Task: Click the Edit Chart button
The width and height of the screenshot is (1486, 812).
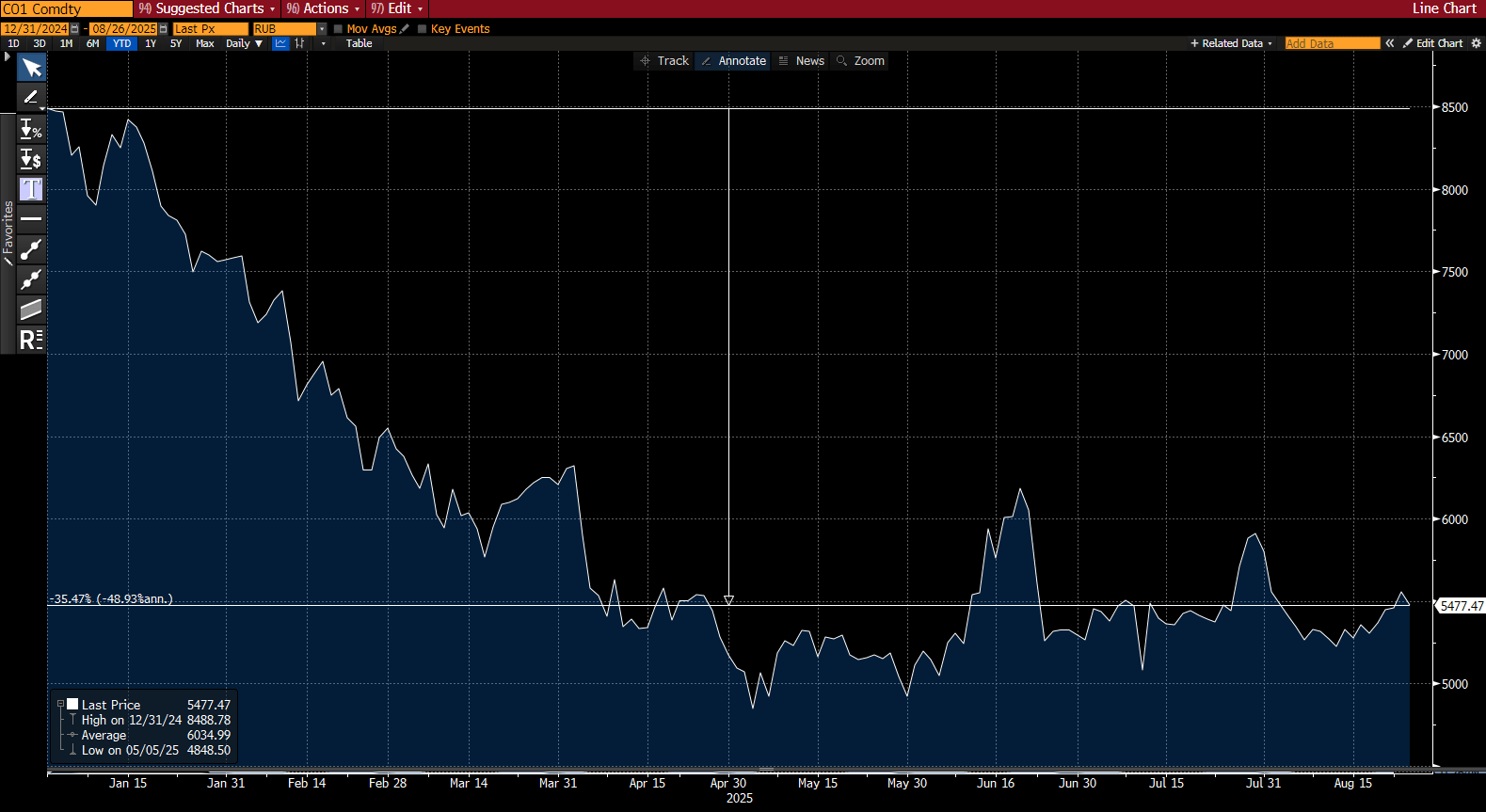Action: coord(1432,43)
